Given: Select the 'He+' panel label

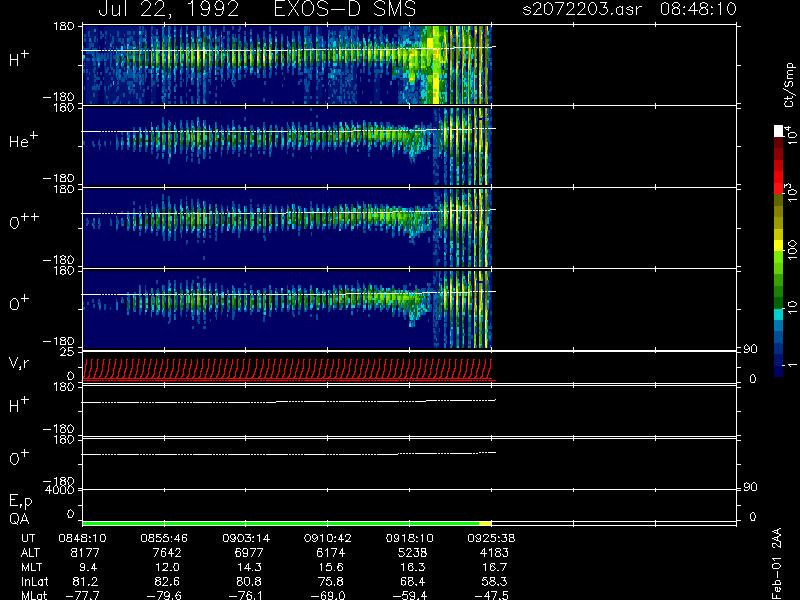Looking at the screenshot, I should [x=23, y=139].
